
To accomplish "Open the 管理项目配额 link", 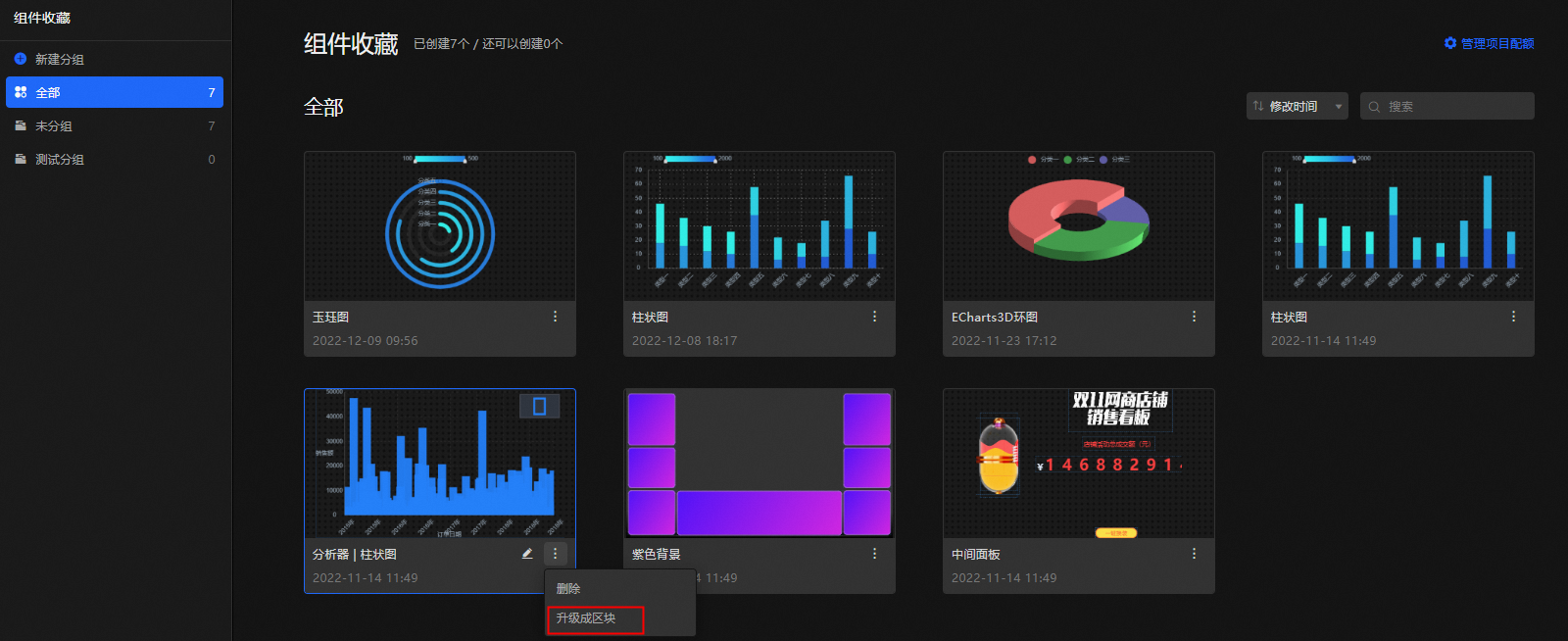I will (1497, 43).
